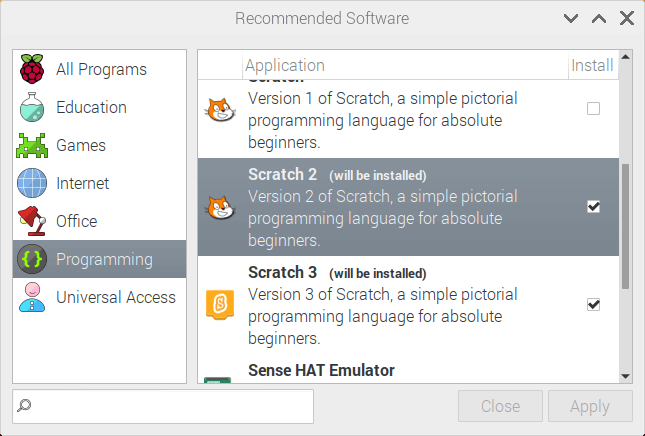Click the Application column header
645x436 pixels.
pos(405,65)
